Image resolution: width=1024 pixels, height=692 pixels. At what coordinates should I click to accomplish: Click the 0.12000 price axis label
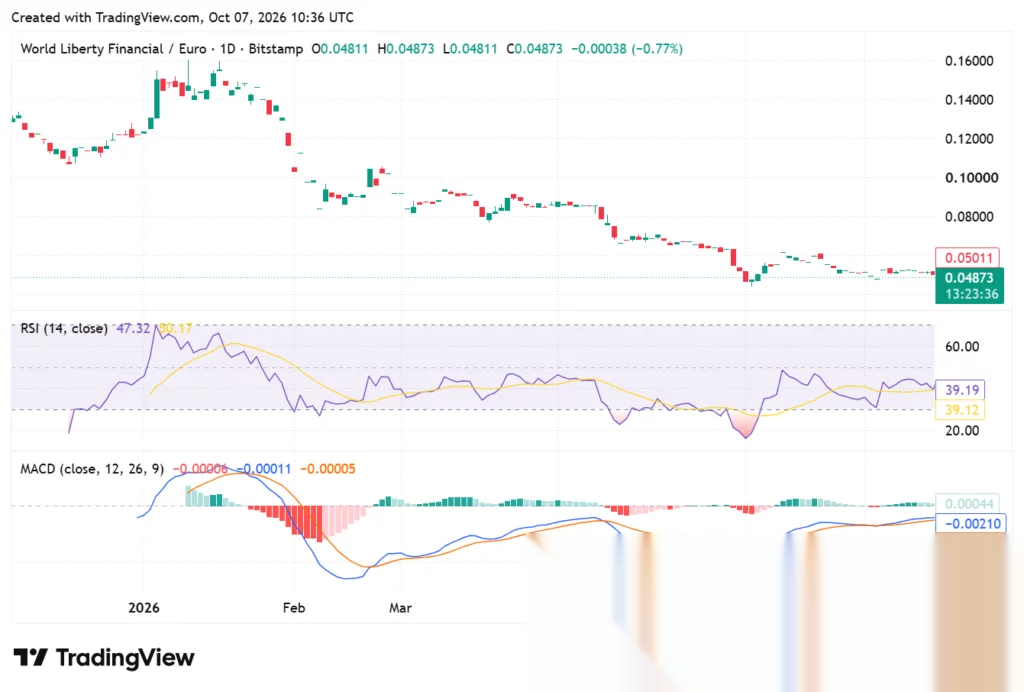pos(969,138)
